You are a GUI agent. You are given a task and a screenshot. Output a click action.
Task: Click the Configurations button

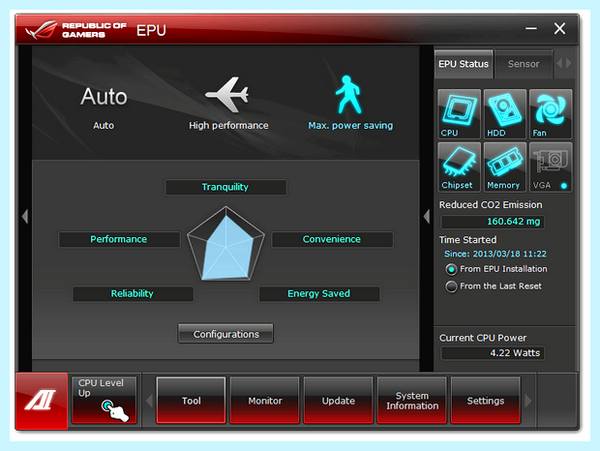coord(226,334)
